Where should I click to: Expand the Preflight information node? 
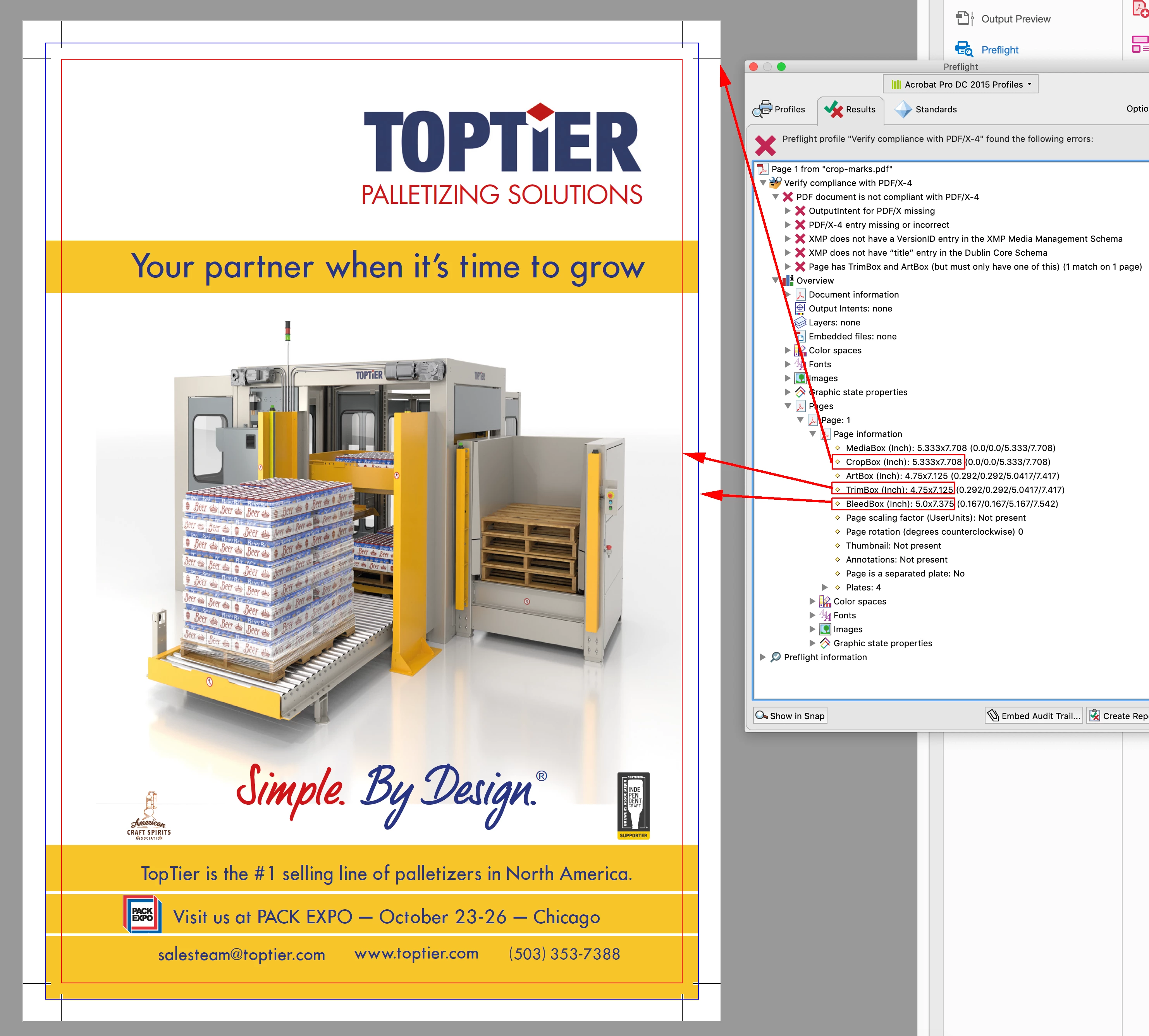763,657
